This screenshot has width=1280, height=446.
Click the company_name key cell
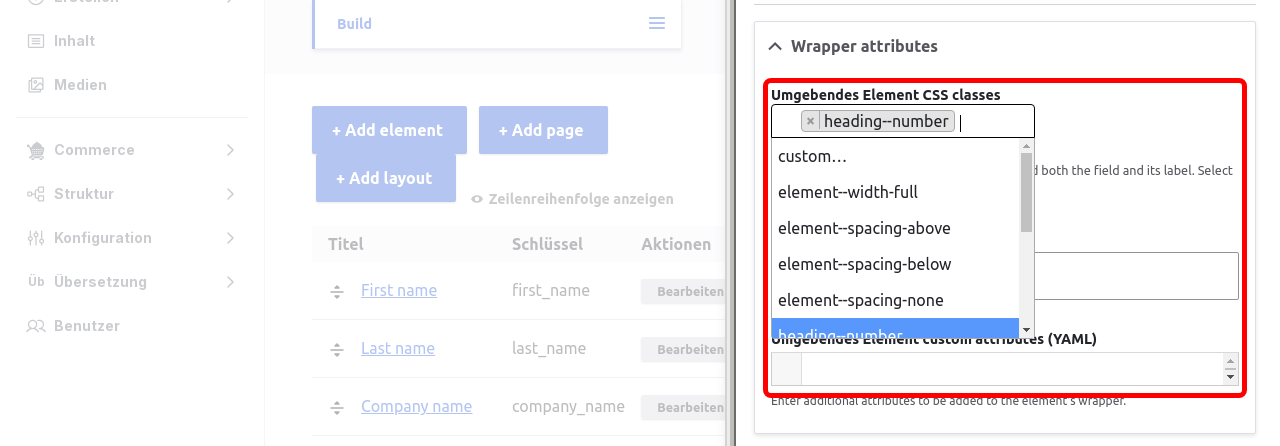pos(568,406)
